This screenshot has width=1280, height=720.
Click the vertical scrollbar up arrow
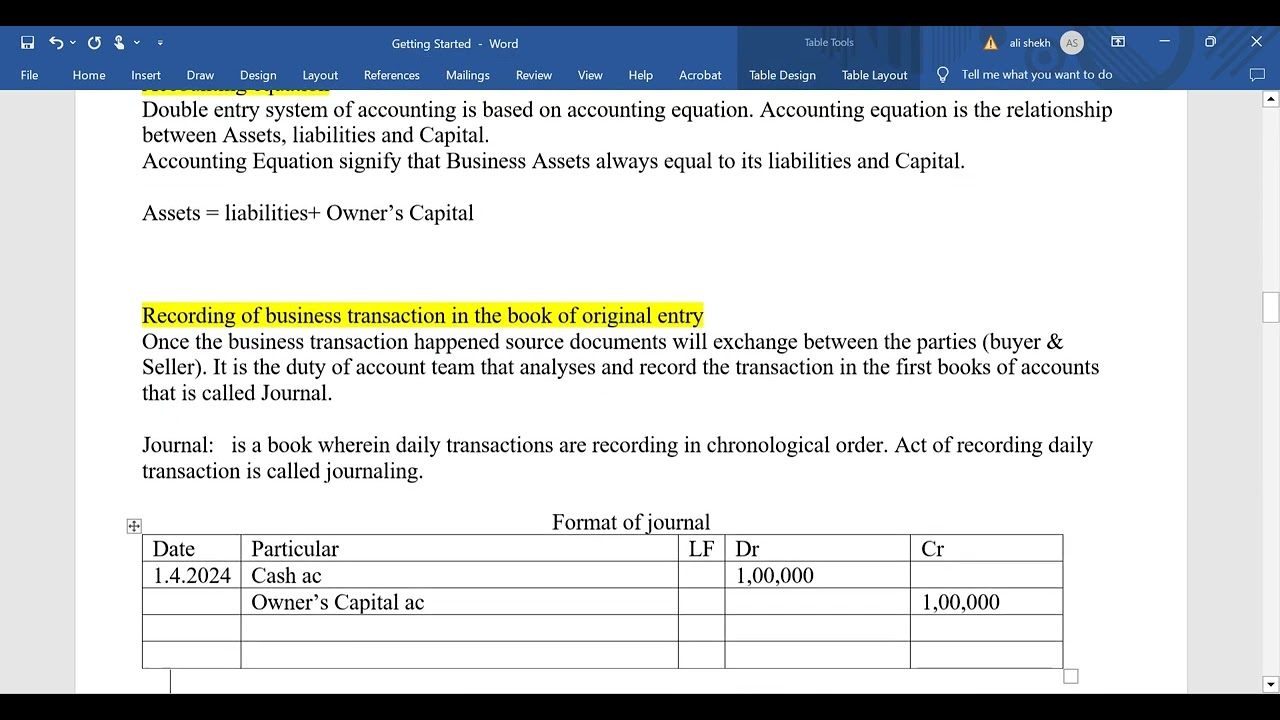coord(1271,99)
